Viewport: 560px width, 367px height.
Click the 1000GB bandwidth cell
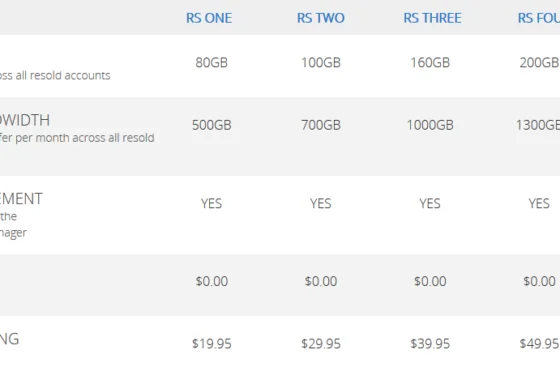[430, 125]
